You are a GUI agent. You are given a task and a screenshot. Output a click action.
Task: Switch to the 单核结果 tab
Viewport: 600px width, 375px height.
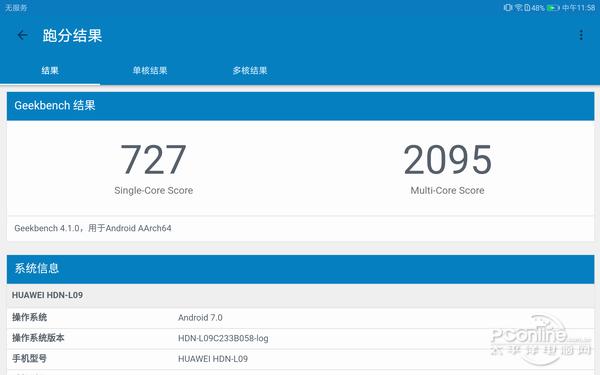click(150, 70)
